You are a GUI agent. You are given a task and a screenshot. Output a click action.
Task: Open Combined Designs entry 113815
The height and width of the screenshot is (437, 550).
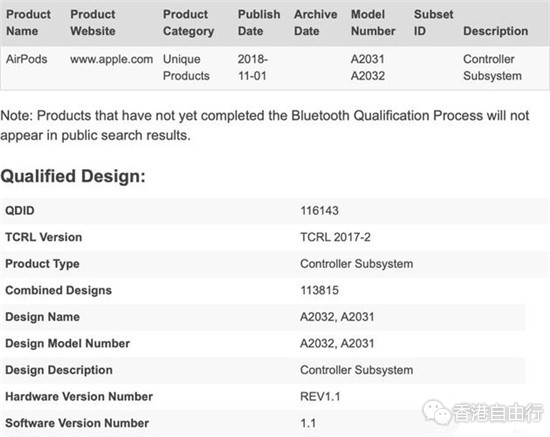[319, 290]
